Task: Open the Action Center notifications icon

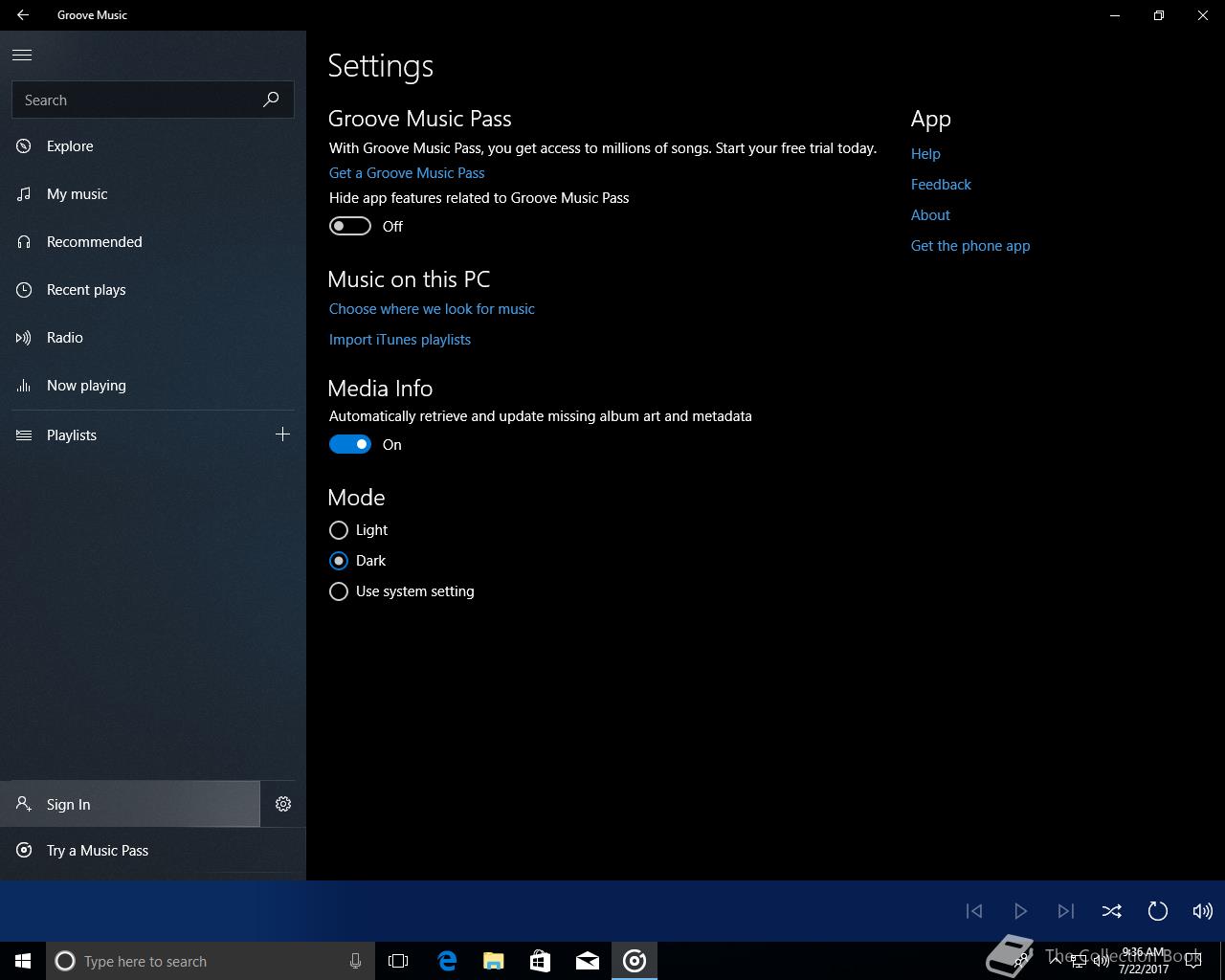Action: (1193, 961)
